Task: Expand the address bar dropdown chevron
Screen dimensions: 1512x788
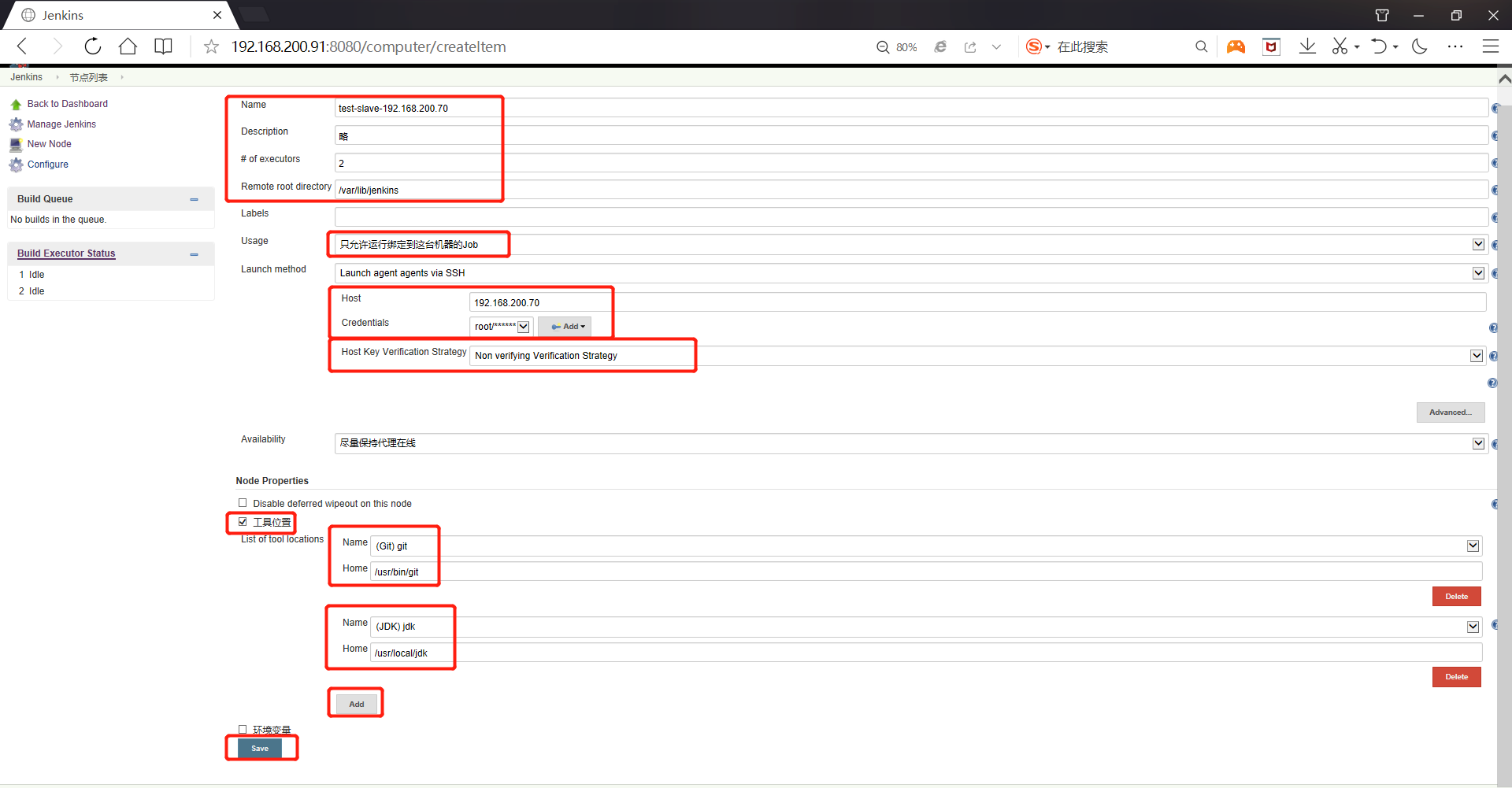Action: [x=996, y=47]
